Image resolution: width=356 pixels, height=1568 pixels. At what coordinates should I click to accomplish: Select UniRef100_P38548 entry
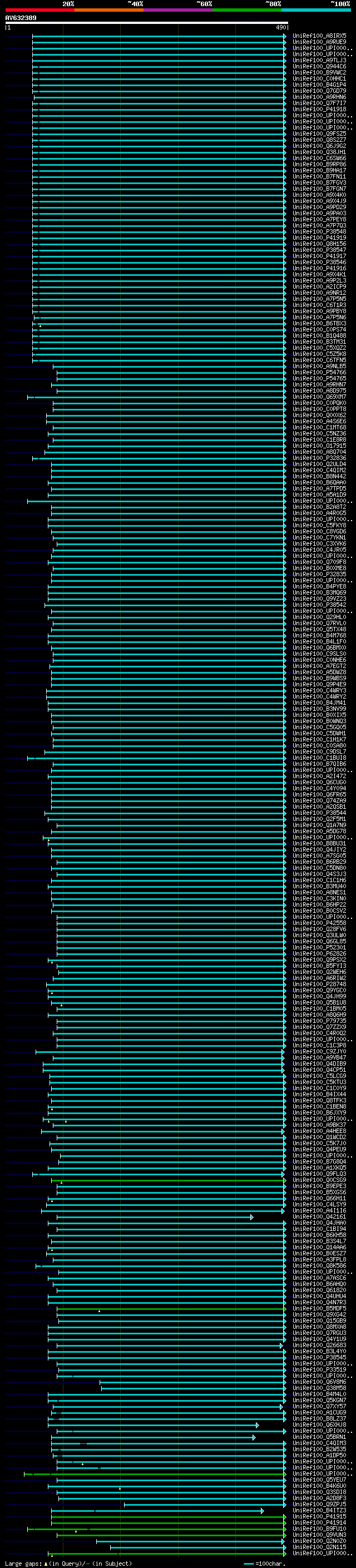(x=319, y=231)
